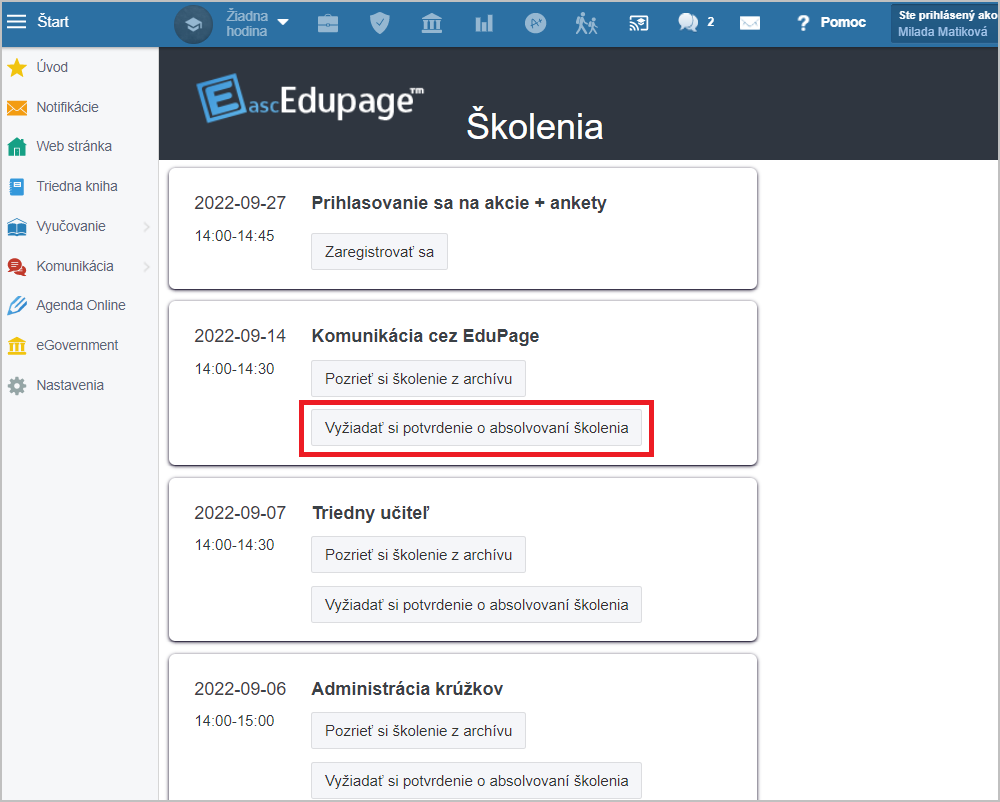Click the question mark help icon
The width and height of the screenshot is (1000, 802).
coord(803,24)
